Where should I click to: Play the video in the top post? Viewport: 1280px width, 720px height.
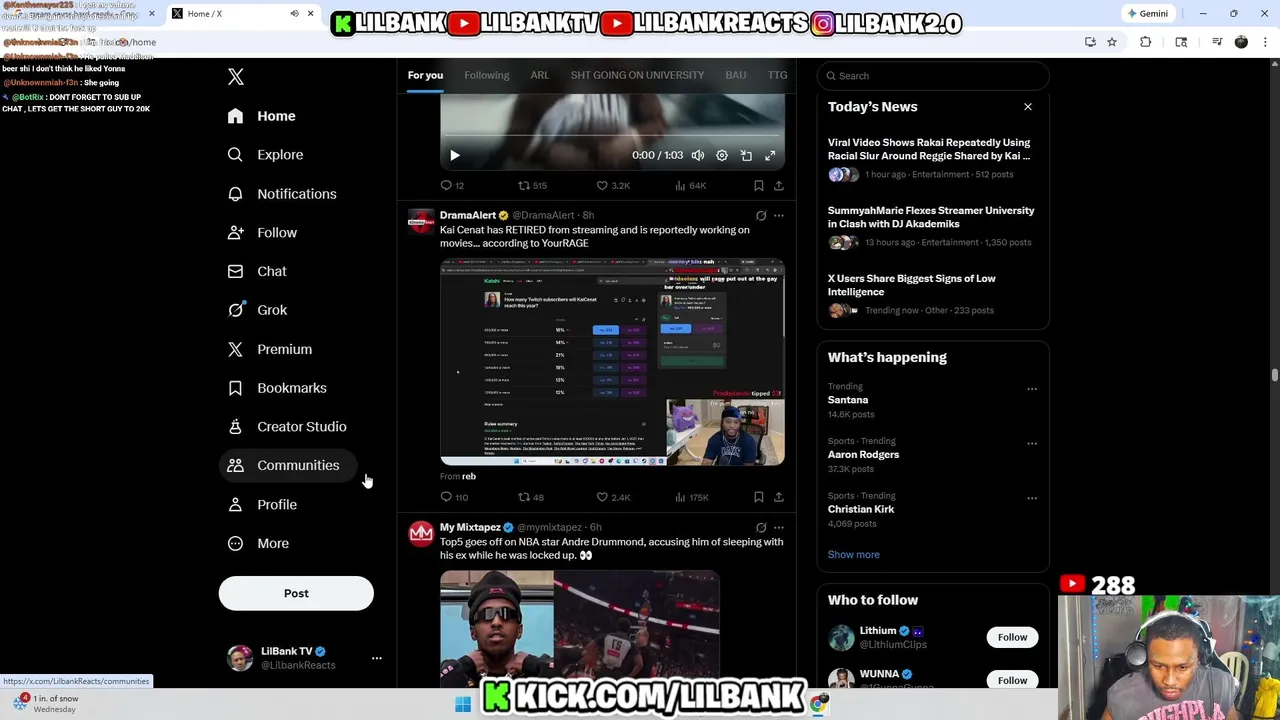click(454, 155)
